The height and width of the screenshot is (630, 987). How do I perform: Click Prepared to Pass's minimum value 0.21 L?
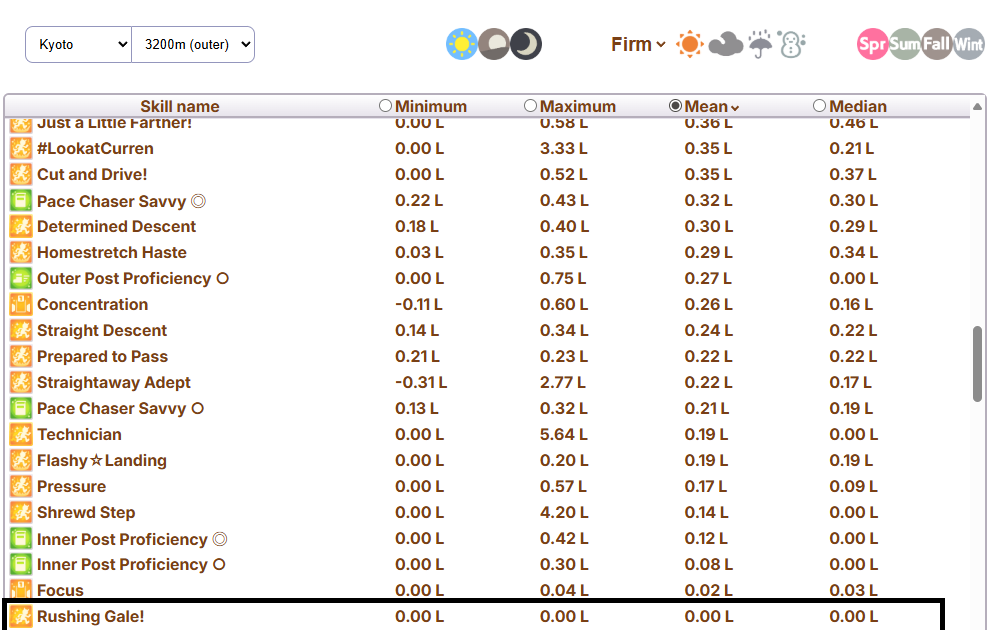[x=417, y=356]
